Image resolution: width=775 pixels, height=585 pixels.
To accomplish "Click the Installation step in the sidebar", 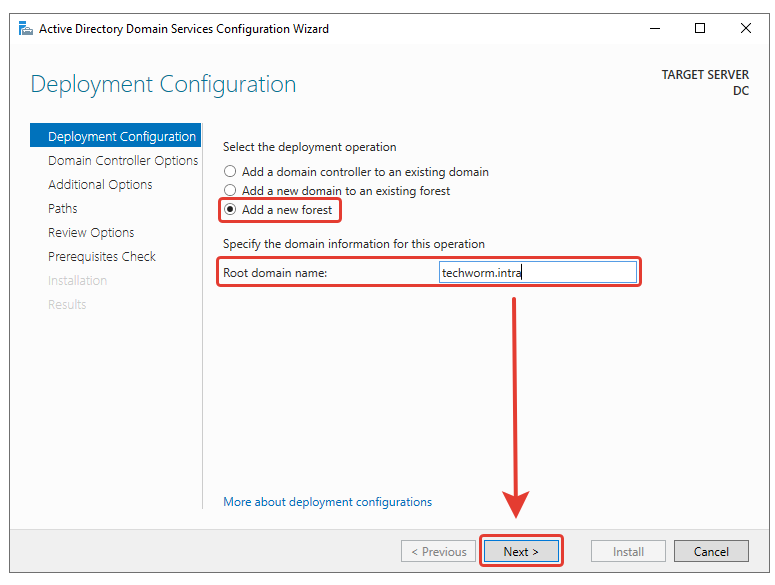I will [77, 281].
